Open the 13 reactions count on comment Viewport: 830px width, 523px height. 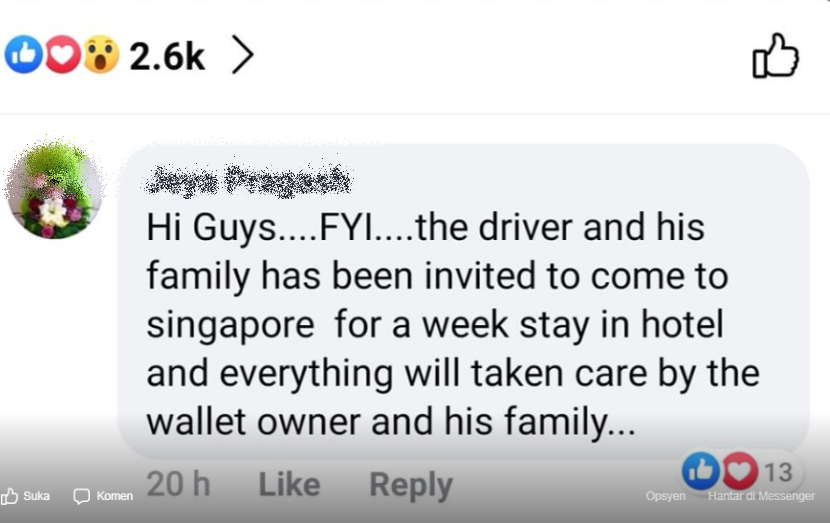778,473
